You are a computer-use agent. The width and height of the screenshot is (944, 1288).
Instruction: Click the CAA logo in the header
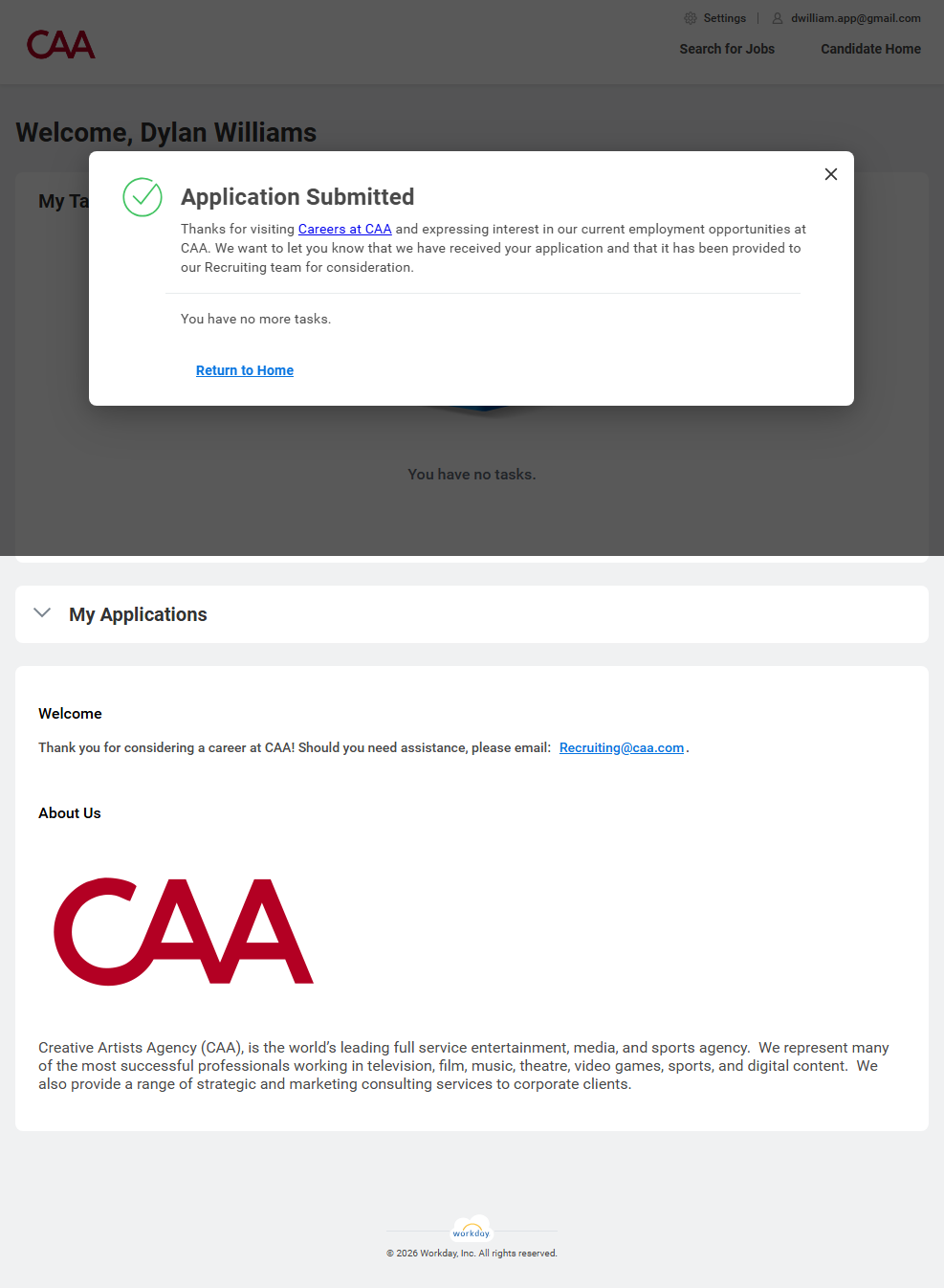tap(61, 45)
